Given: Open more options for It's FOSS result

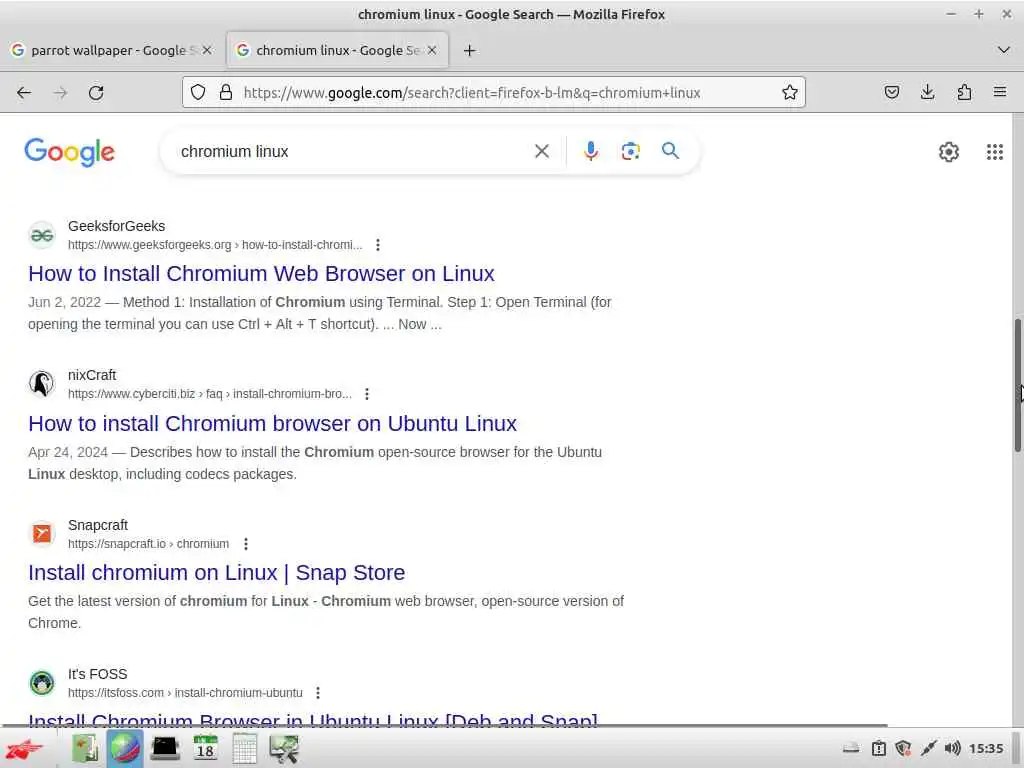Looking at the screenshot, I should point(317,693).
